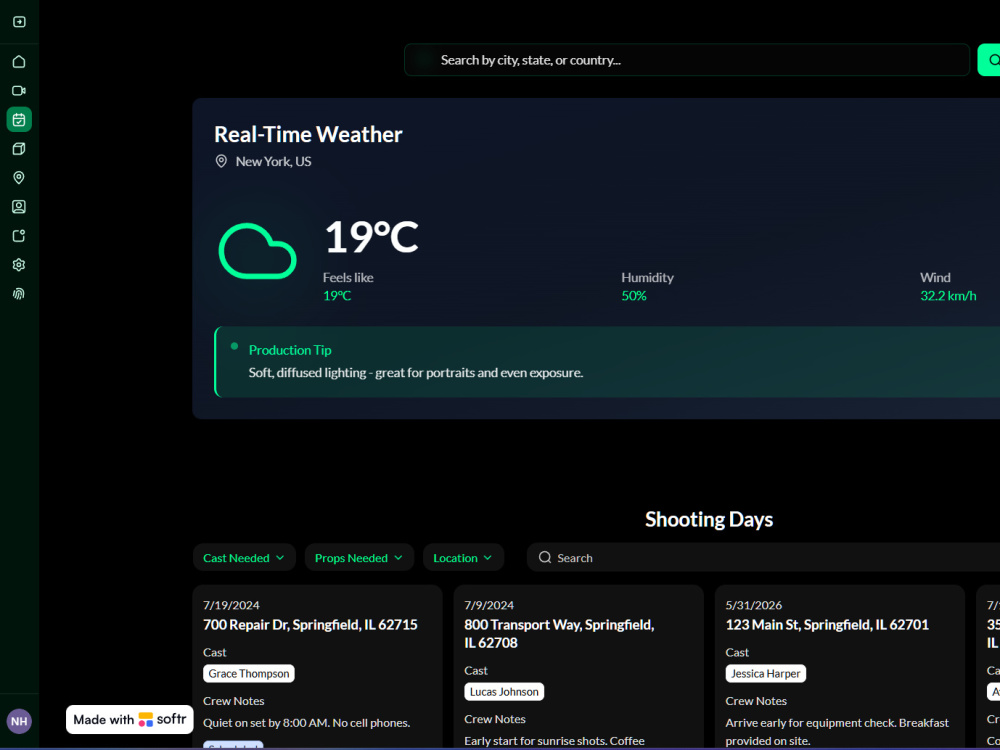This screenshot has width=1000, height=750.
Task: Click the Production Tip heading
Action: pyautogui.click(x=290, y=350)
